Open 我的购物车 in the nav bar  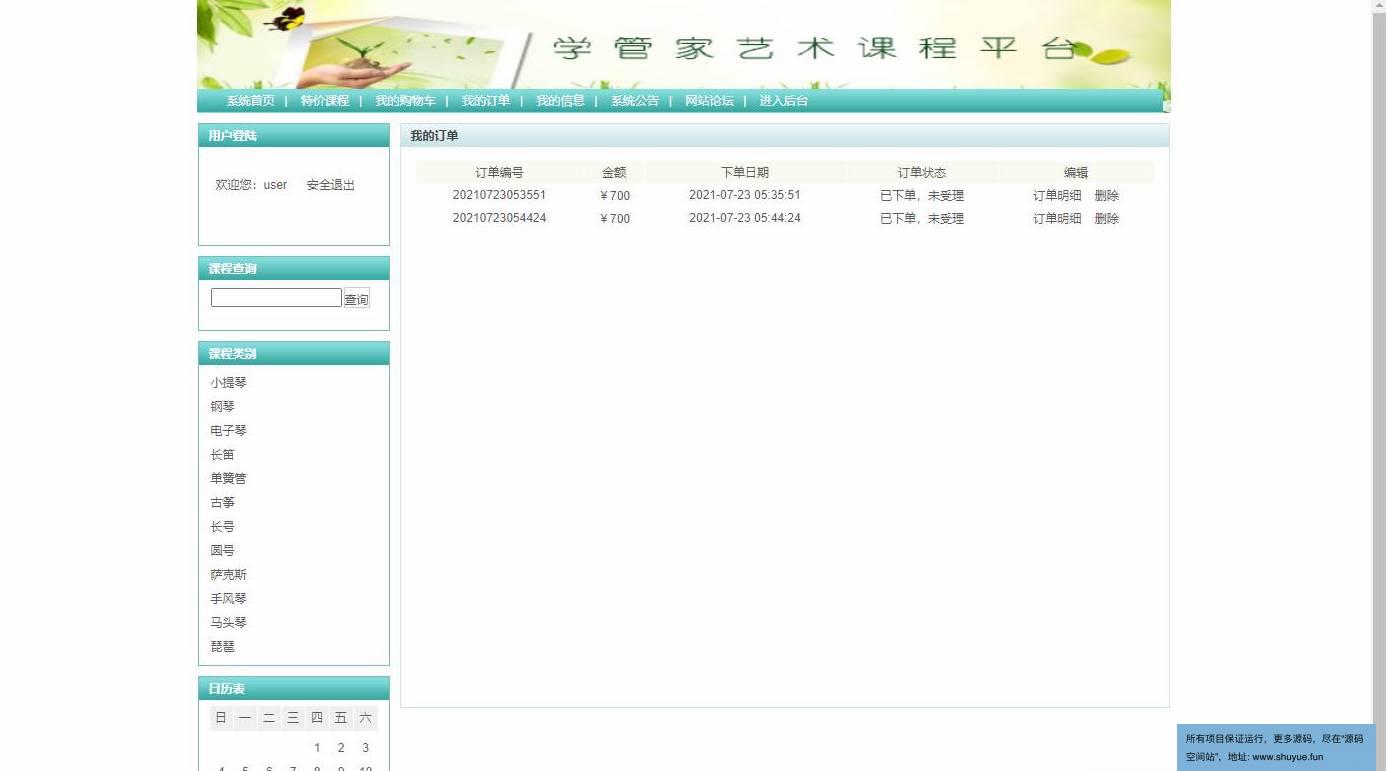pos(405,101)
